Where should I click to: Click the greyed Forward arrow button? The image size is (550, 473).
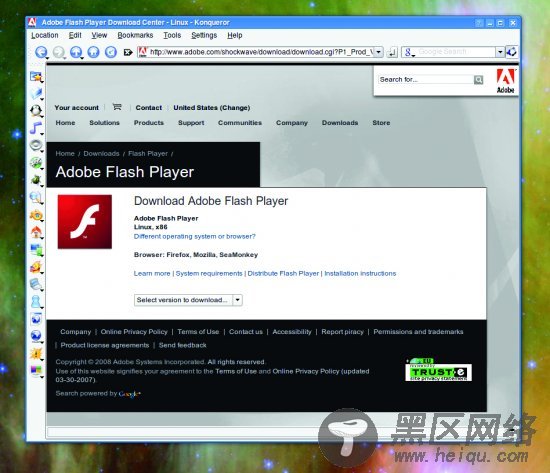coord(58,52)
